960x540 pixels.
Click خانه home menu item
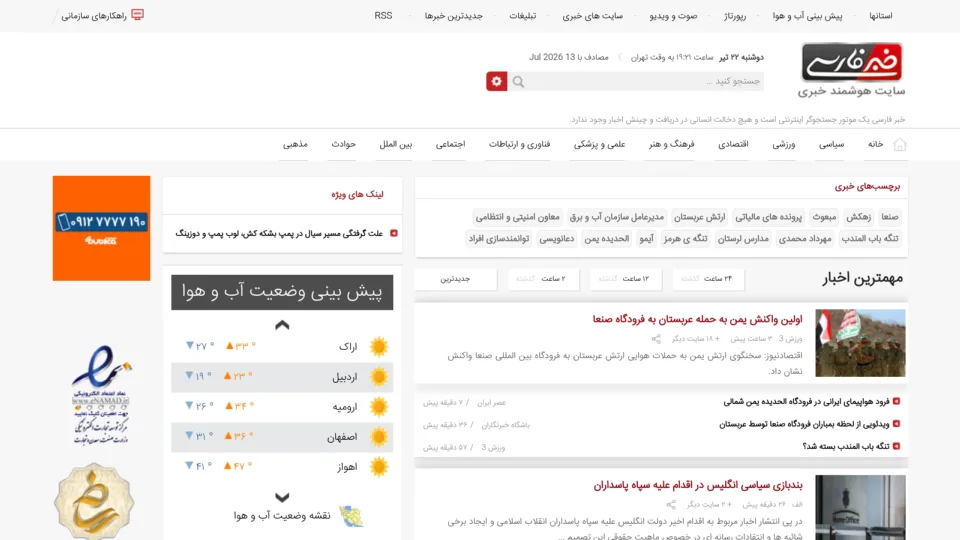click(x=876, y=144)
